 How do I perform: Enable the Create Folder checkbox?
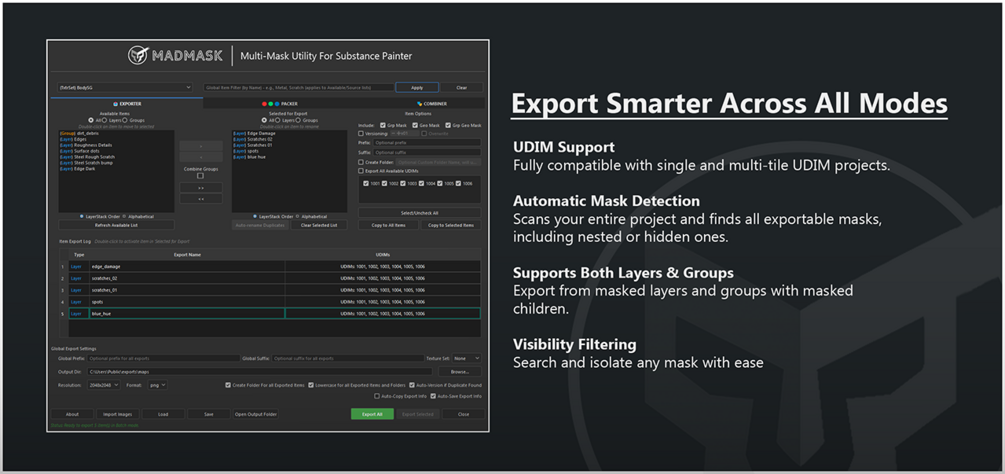(x=361, y=163)
